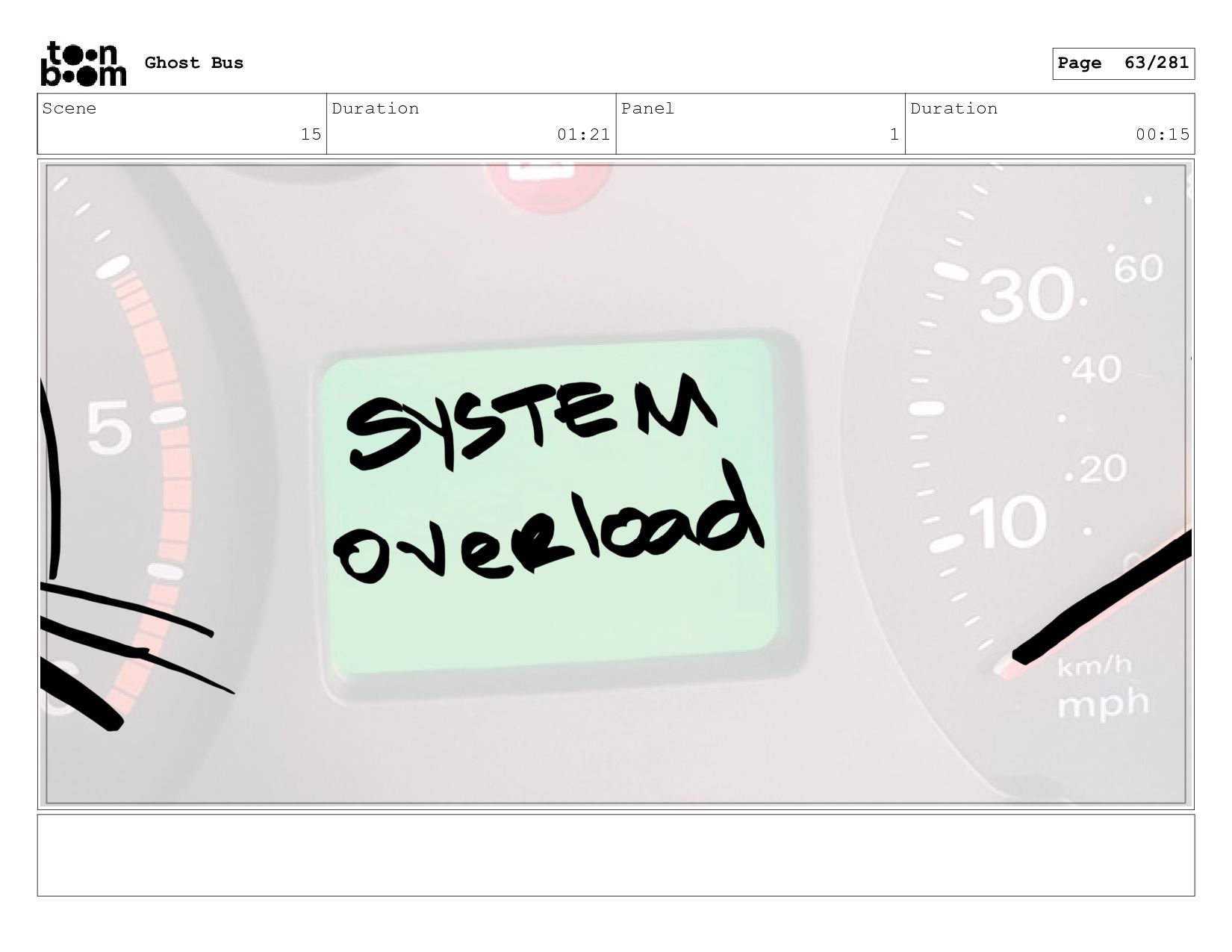
Task: Click the 'Page 63/281' page indicator
Action: pyautogui.click(x=1123, y=63)
